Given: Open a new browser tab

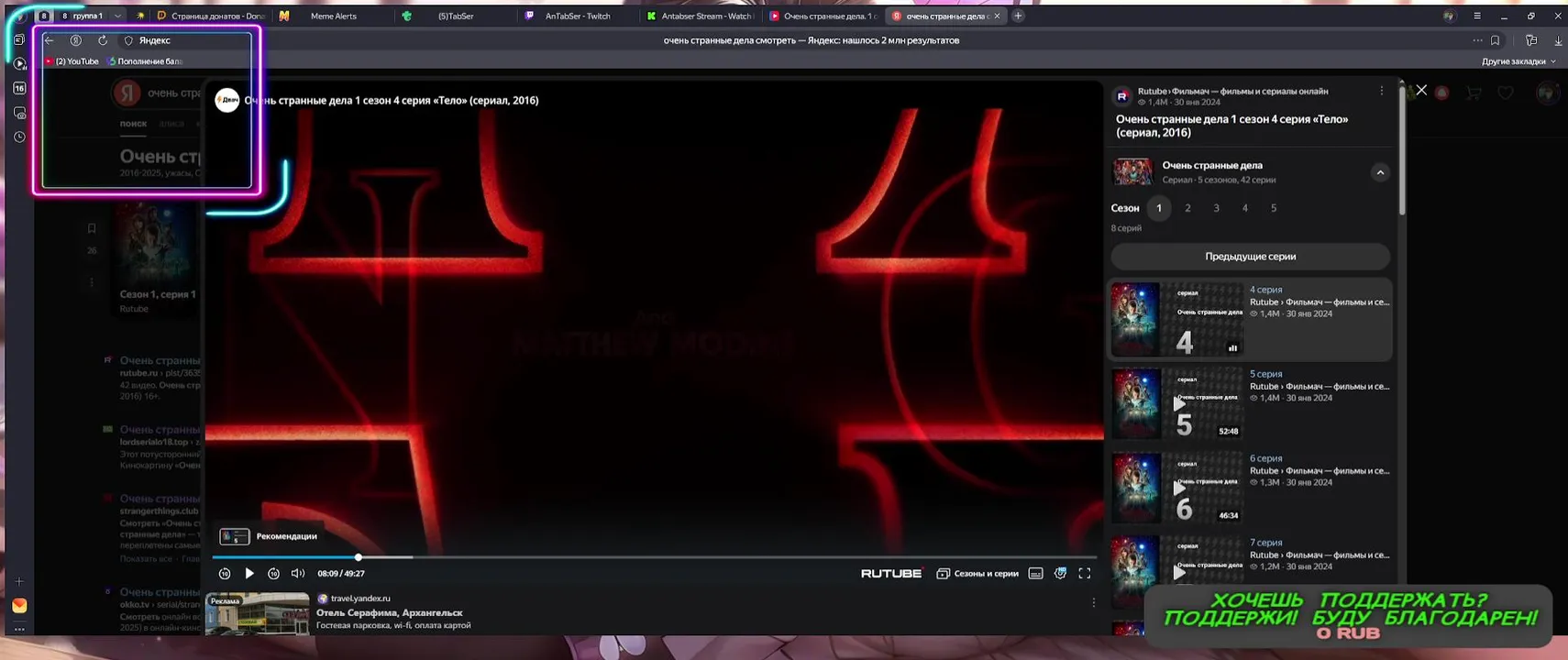Looking at the screenshot, I should click(1018, 16).
